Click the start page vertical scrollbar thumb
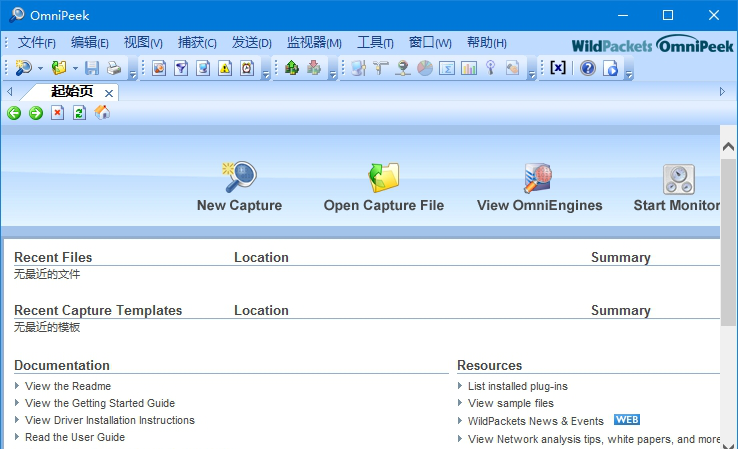738x466 pixels. (x=729, y=242)
